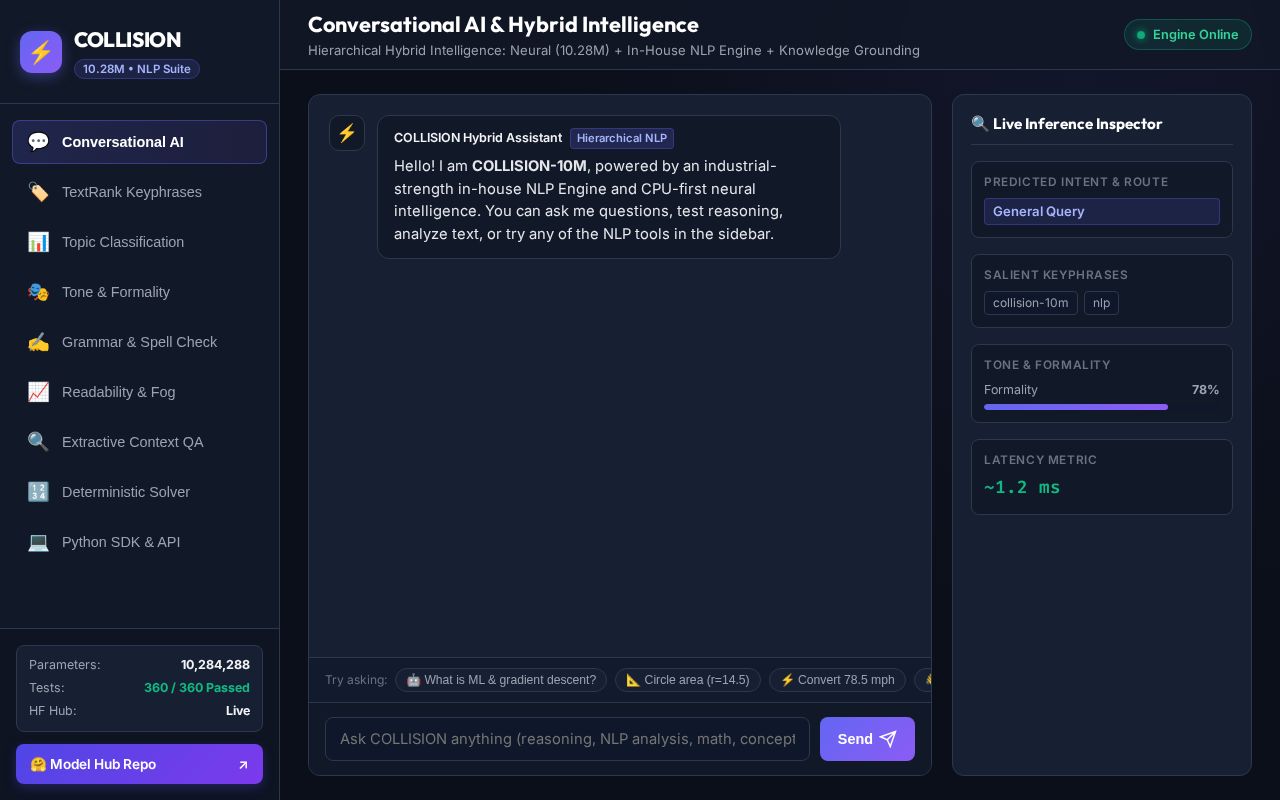Open Grammar & Spell Check
This screenshot has width=1280, height=800.
click(139, 342)
